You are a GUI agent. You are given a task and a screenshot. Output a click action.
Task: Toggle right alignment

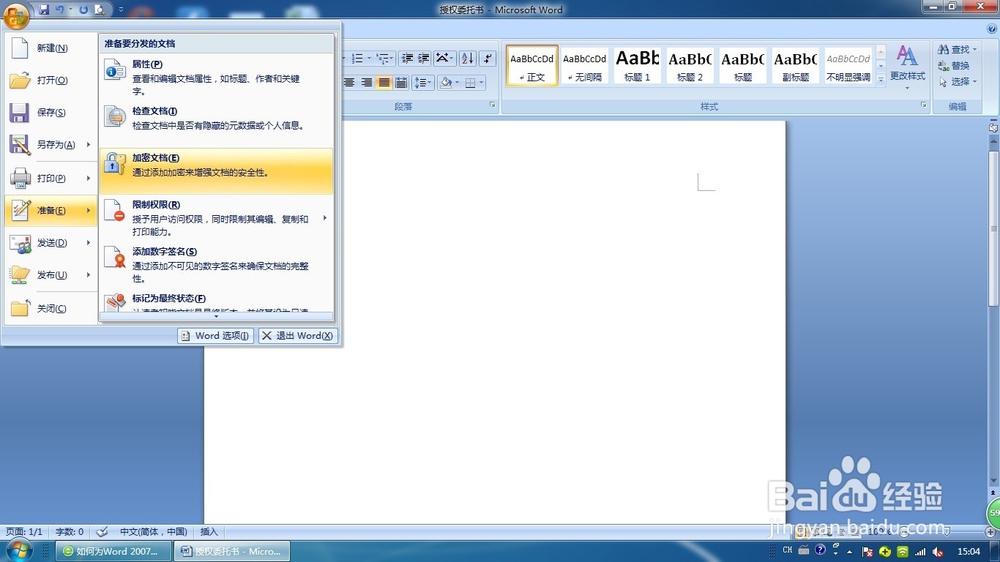(x=366, y=82)
